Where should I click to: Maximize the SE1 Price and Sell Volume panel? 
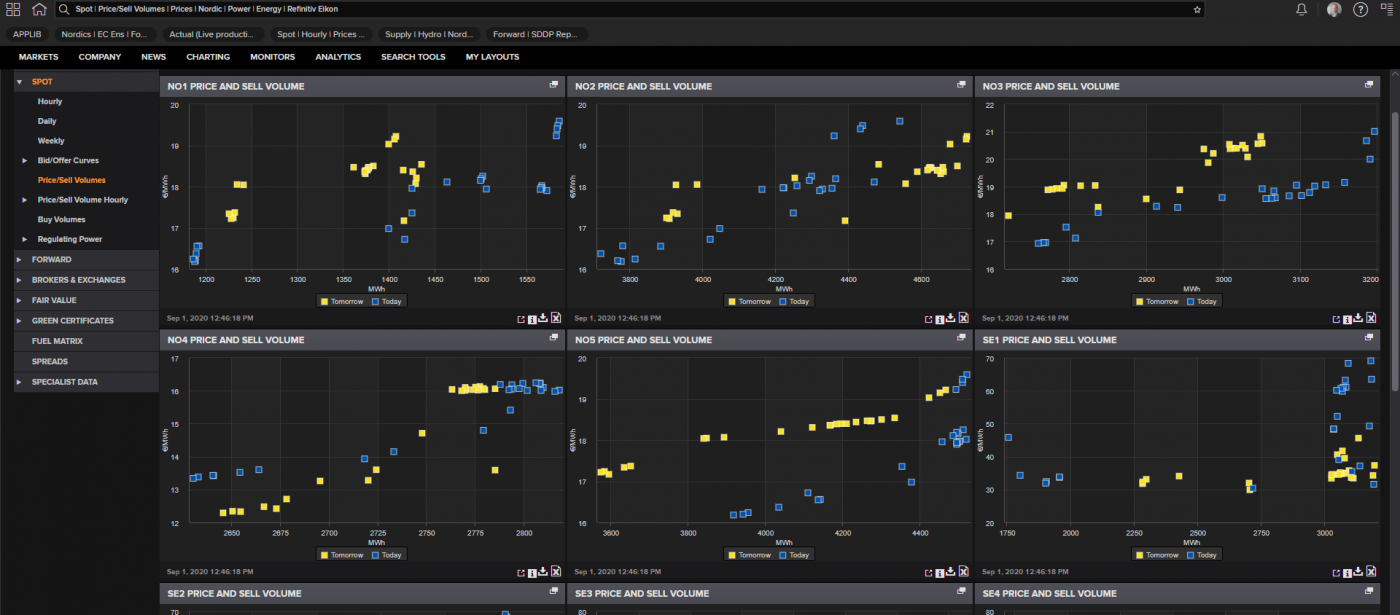1369,339
